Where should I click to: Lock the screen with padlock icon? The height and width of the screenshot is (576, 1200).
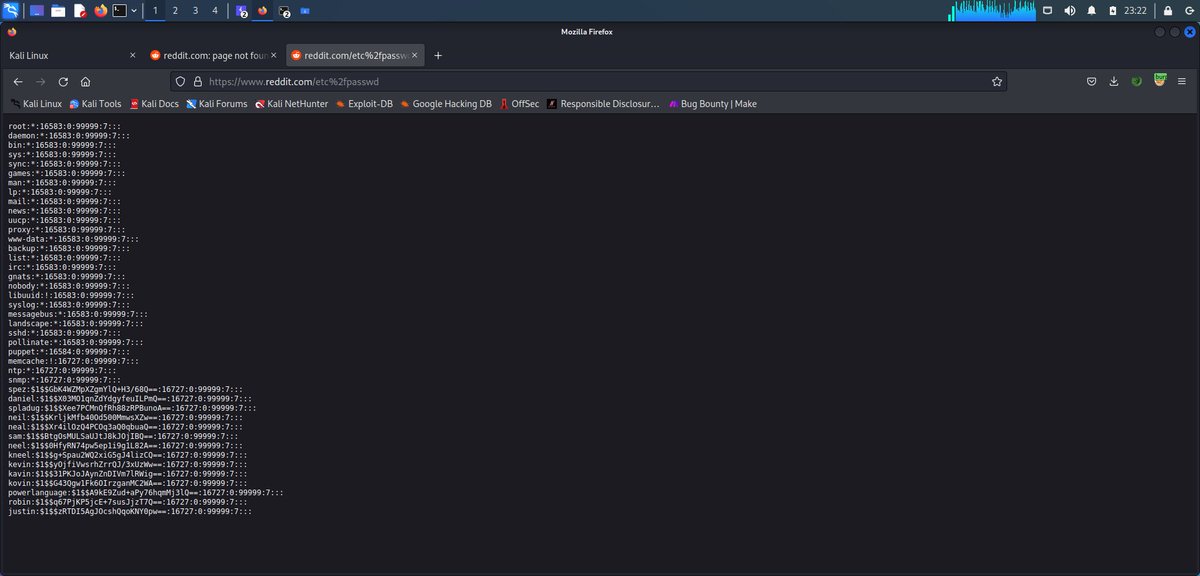pyautogui.click(x=1167, y=11)
